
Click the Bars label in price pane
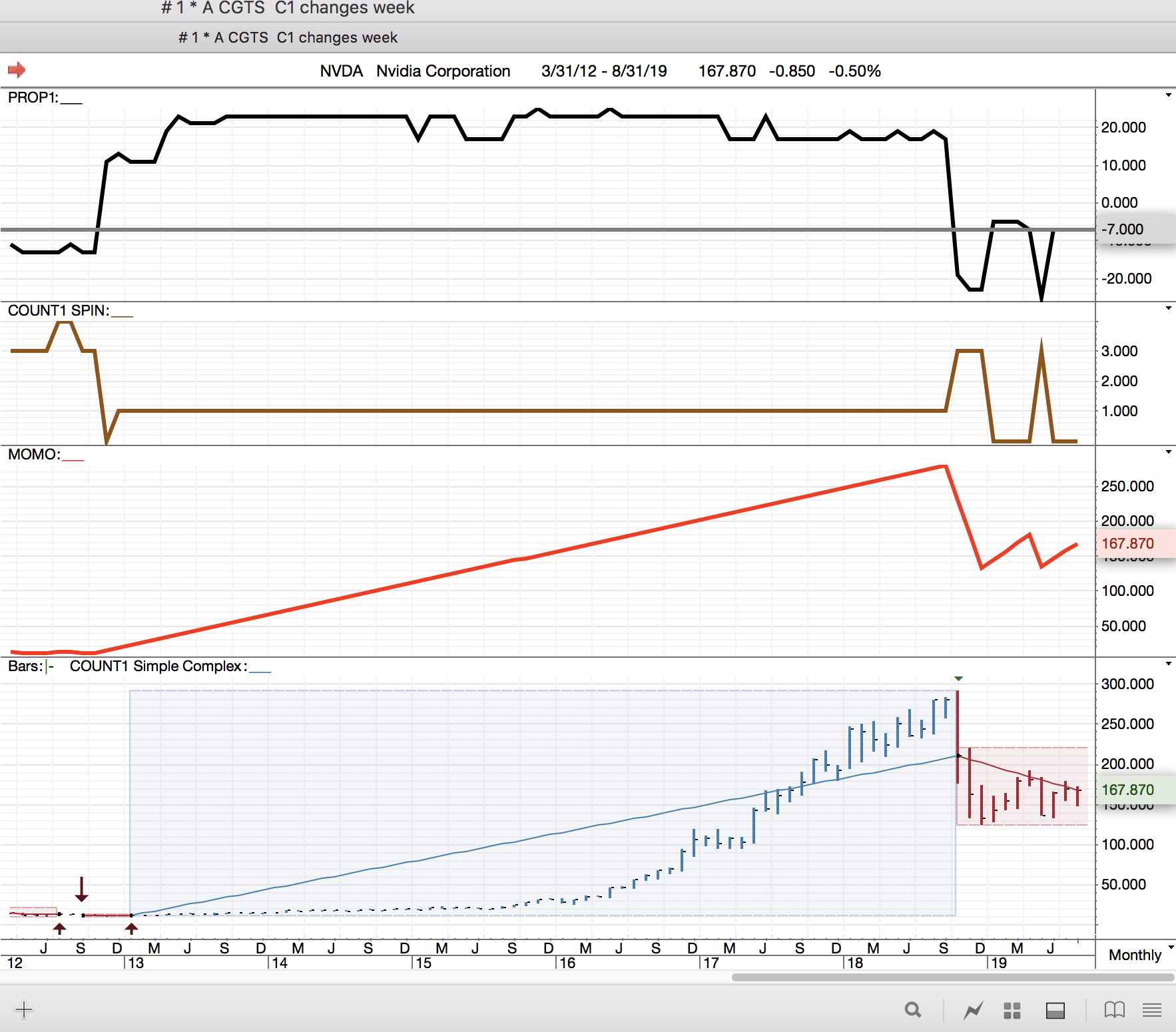click(25, 666)
